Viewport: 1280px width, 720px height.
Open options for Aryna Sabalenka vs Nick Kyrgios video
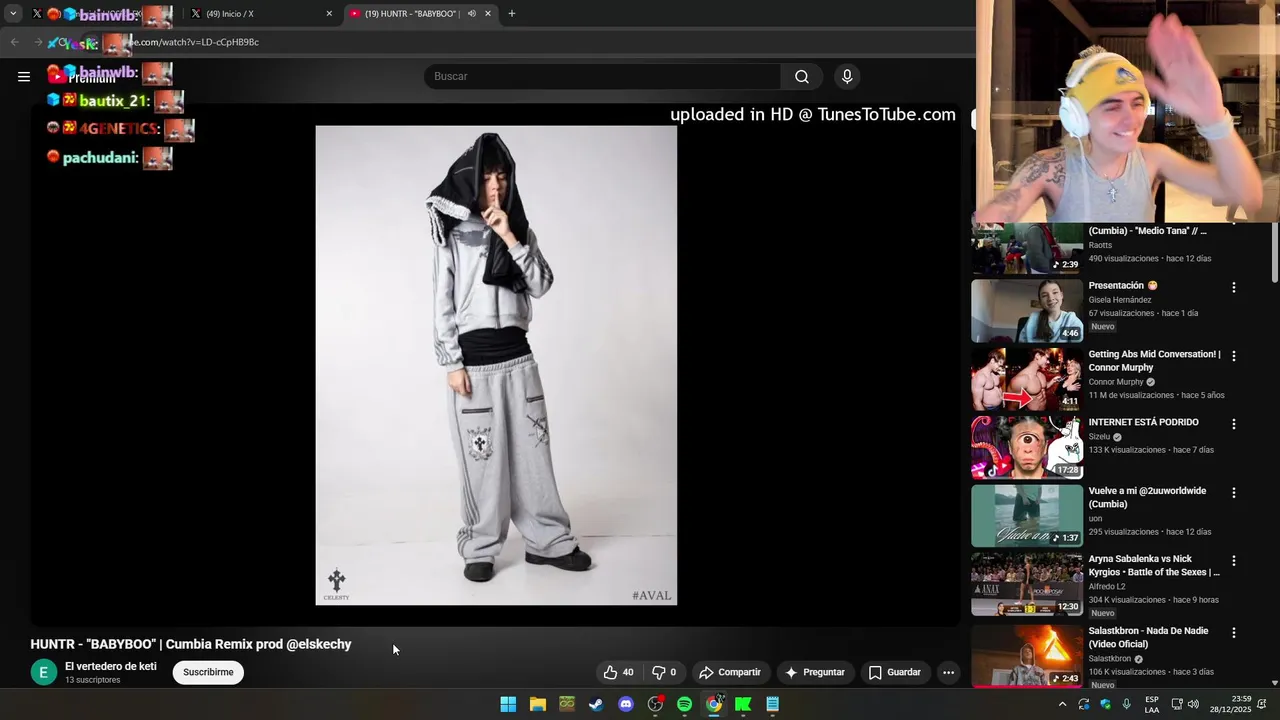coord(1234,560)
